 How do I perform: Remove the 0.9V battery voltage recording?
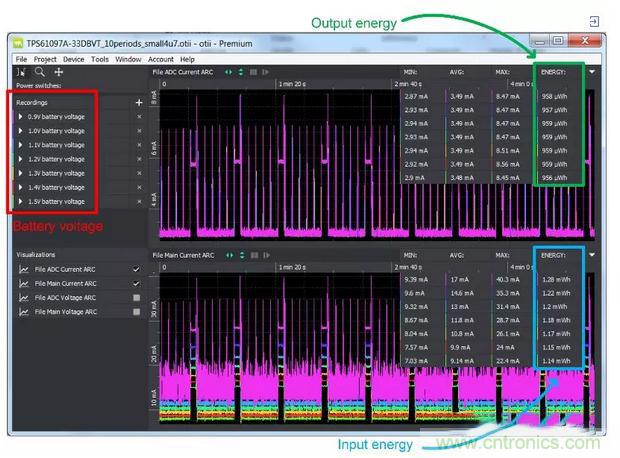pos(139,117)
